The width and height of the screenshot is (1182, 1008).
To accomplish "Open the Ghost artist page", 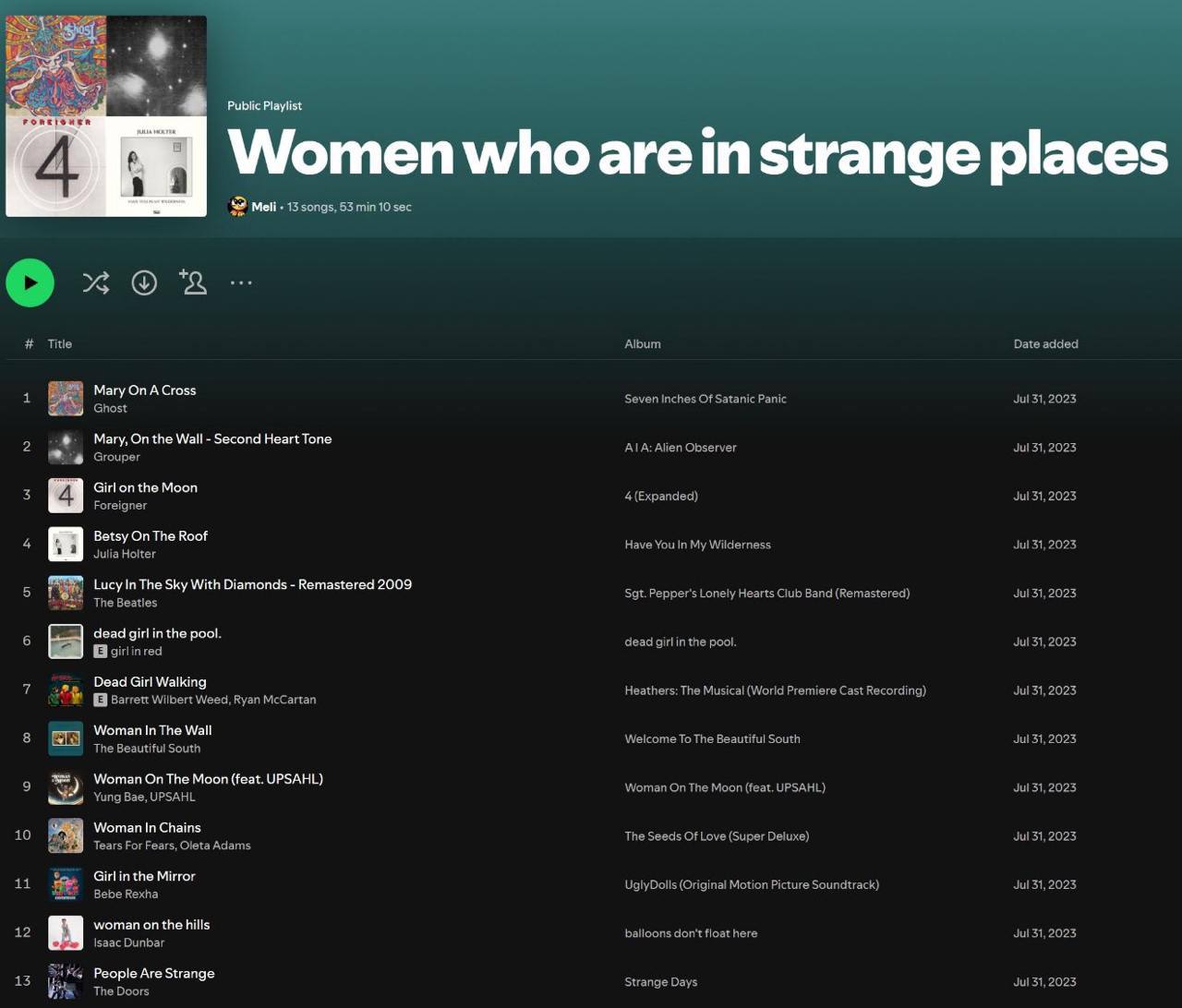I will tap(110, 408).
